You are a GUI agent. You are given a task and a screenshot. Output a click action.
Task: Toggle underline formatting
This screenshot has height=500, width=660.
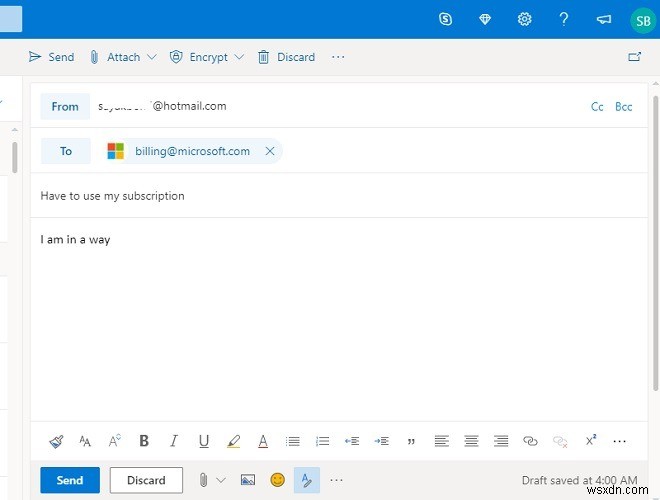tap(204, 441)
